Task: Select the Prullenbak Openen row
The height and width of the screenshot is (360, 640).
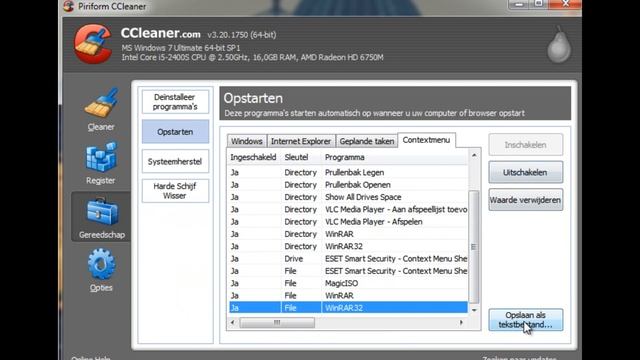Action: pos(348,185)
